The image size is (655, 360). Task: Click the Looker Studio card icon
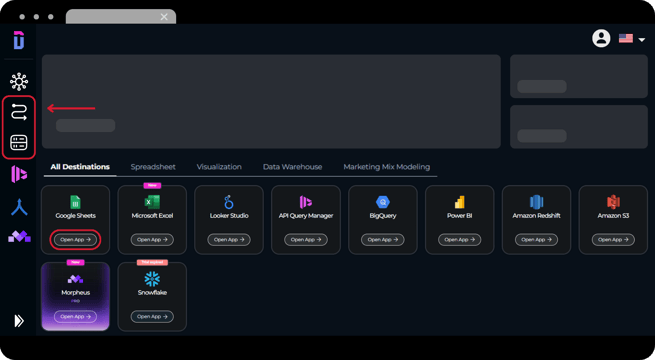[x=229, y=202]
